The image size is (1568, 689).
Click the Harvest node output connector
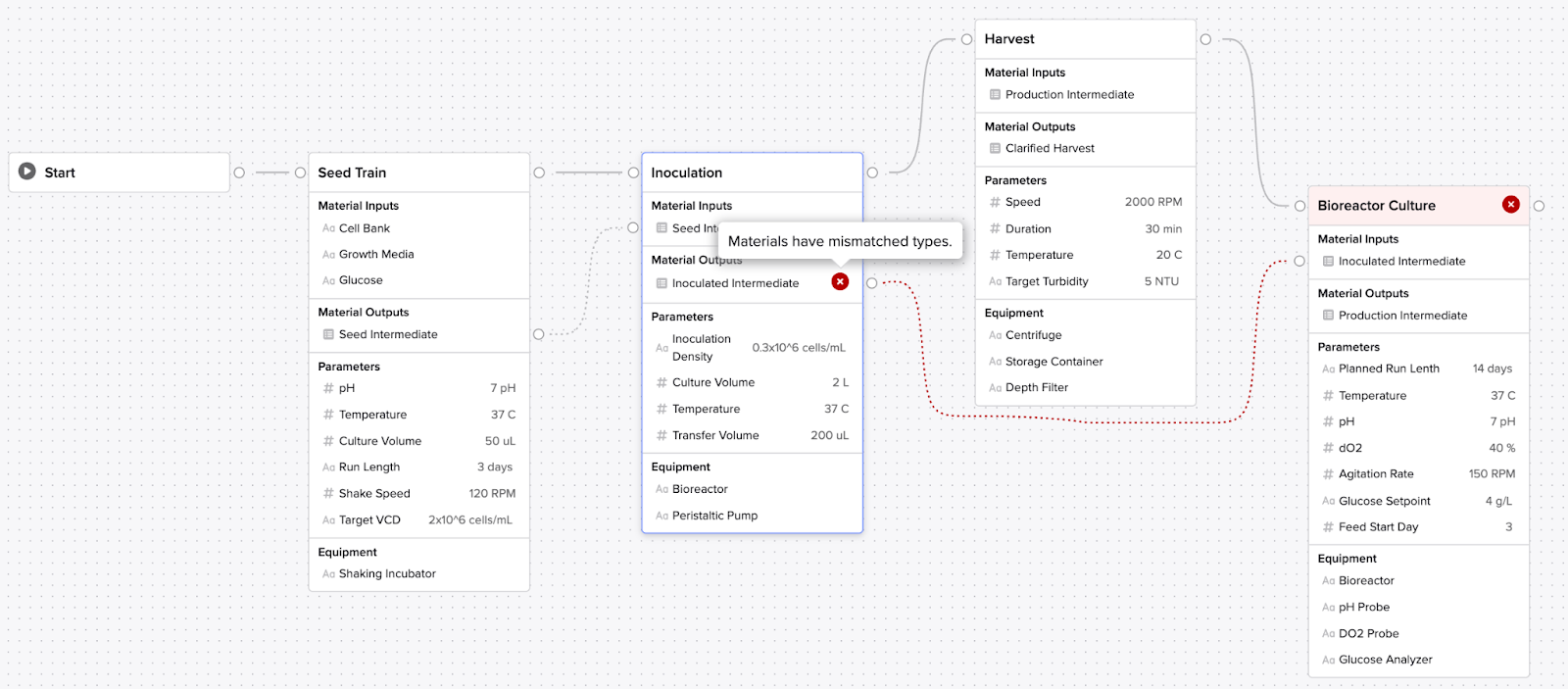tap(1205, 39)
